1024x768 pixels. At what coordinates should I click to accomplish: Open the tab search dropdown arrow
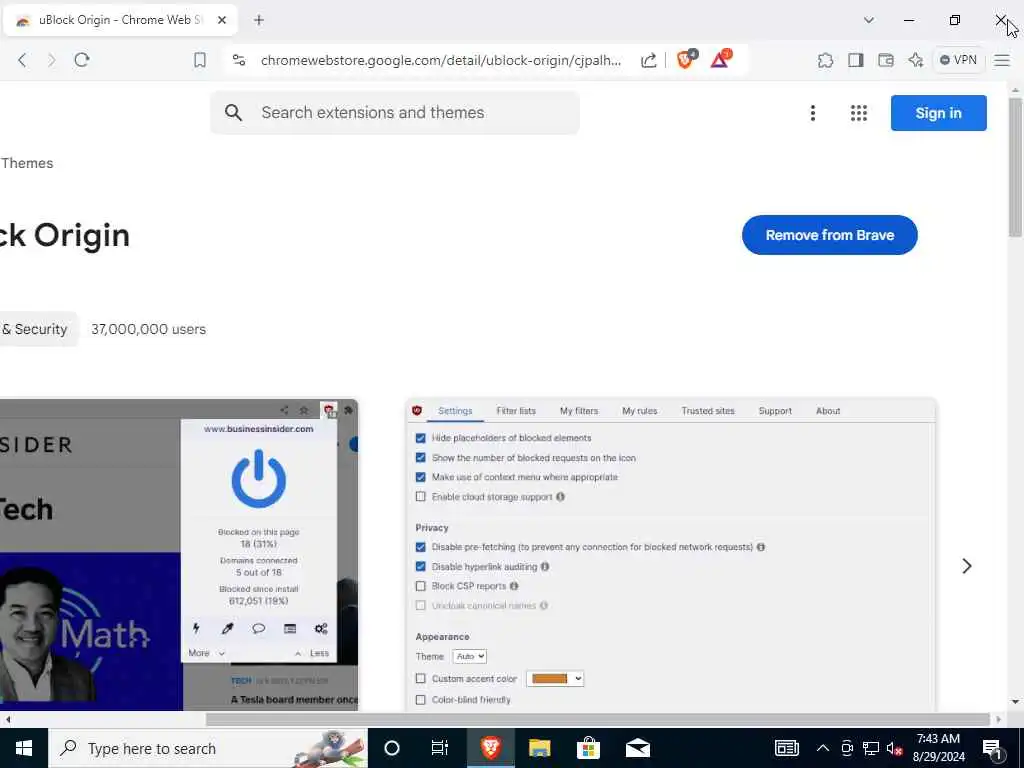[x=869, y=20]
